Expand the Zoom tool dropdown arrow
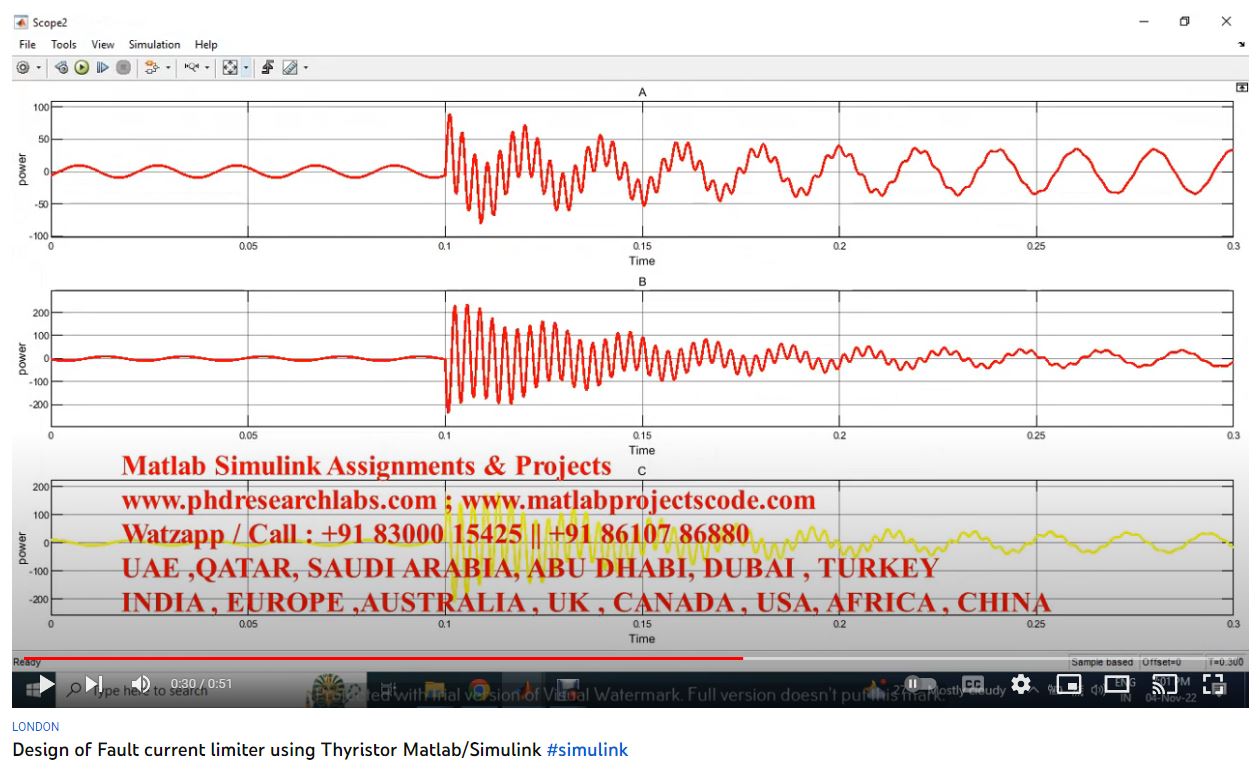 tap(207, 67)
